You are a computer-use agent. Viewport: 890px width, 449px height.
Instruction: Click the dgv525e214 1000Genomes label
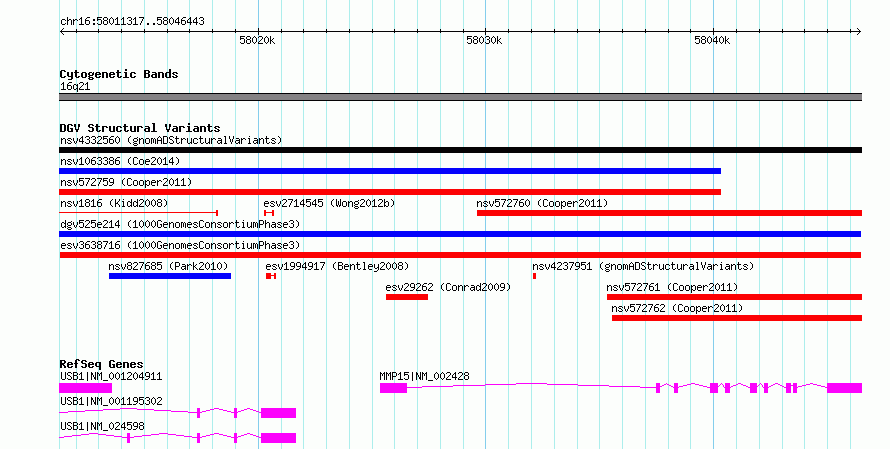(x=180, y=224)
